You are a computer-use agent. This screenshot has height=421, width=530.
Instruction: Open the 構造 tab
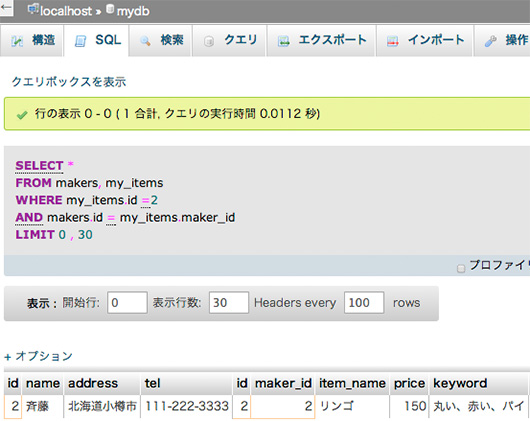[x=31, y=41]
